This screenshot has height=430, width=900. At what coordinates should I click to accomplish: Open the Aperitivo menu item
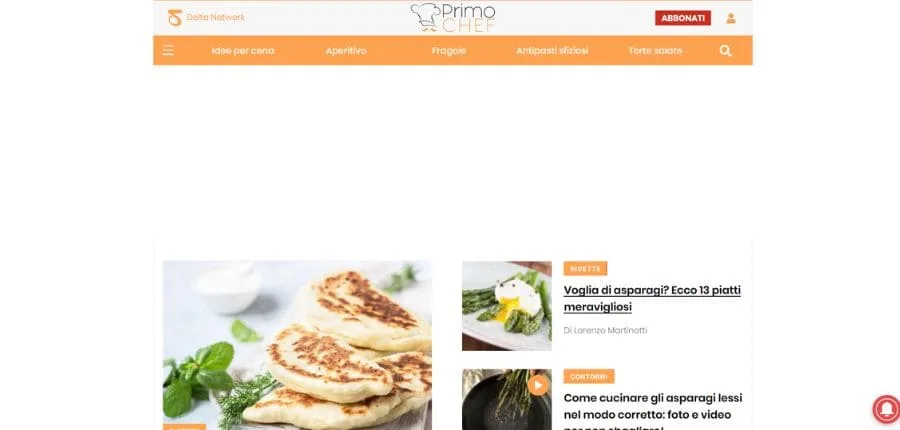click(x=346, y=51)
